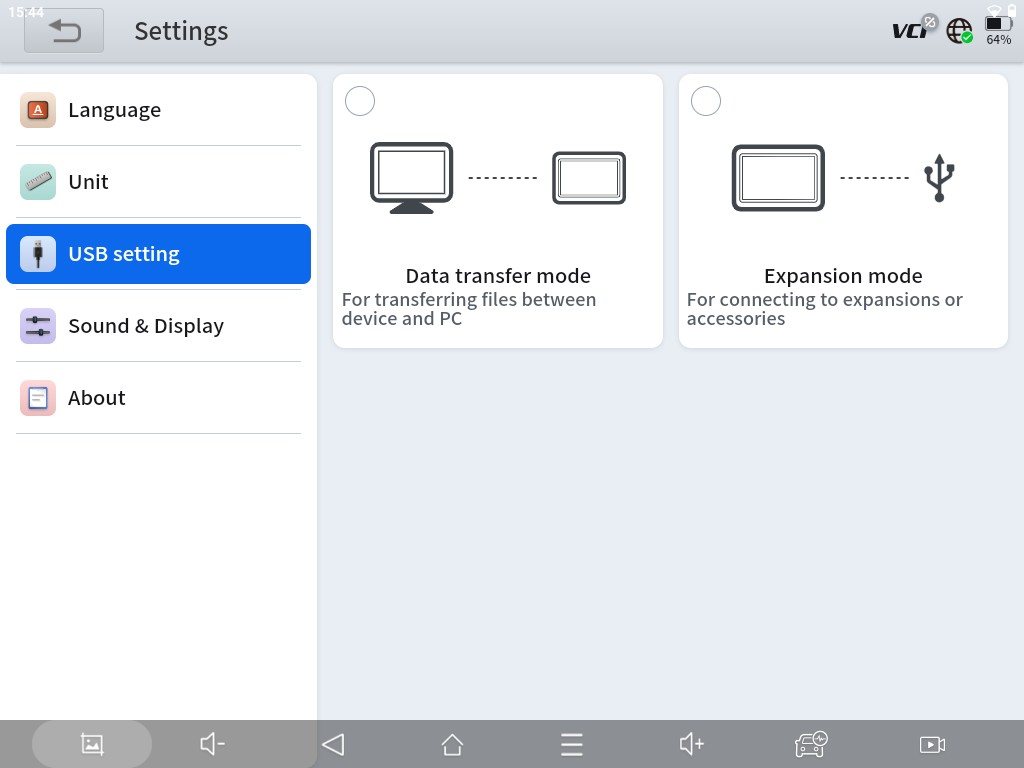Screen dimensions: 1024x768
Task: Open the vehicle diagnostics icon
Action: 811,744
